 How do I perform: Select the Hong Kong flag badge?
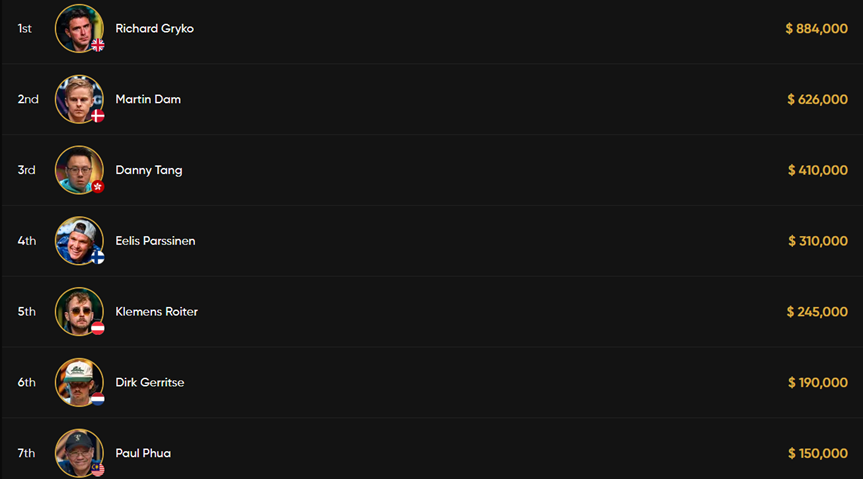click(98, 187)
